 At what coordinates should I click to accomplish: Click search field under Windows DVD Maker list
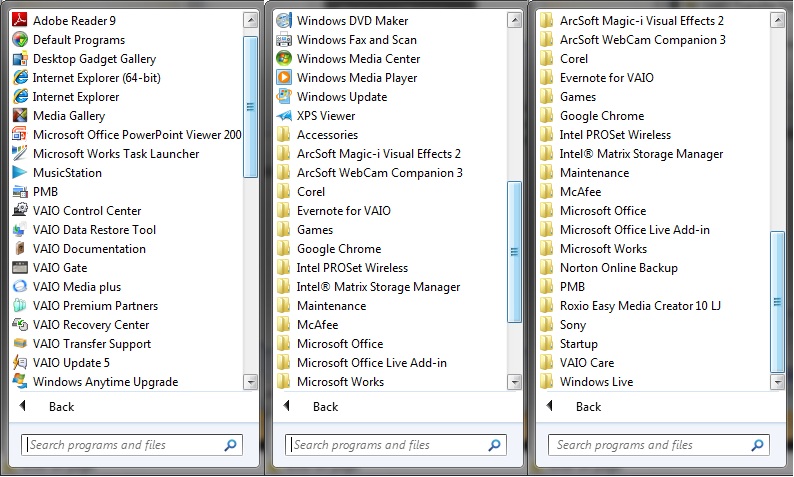pos(395,445)
